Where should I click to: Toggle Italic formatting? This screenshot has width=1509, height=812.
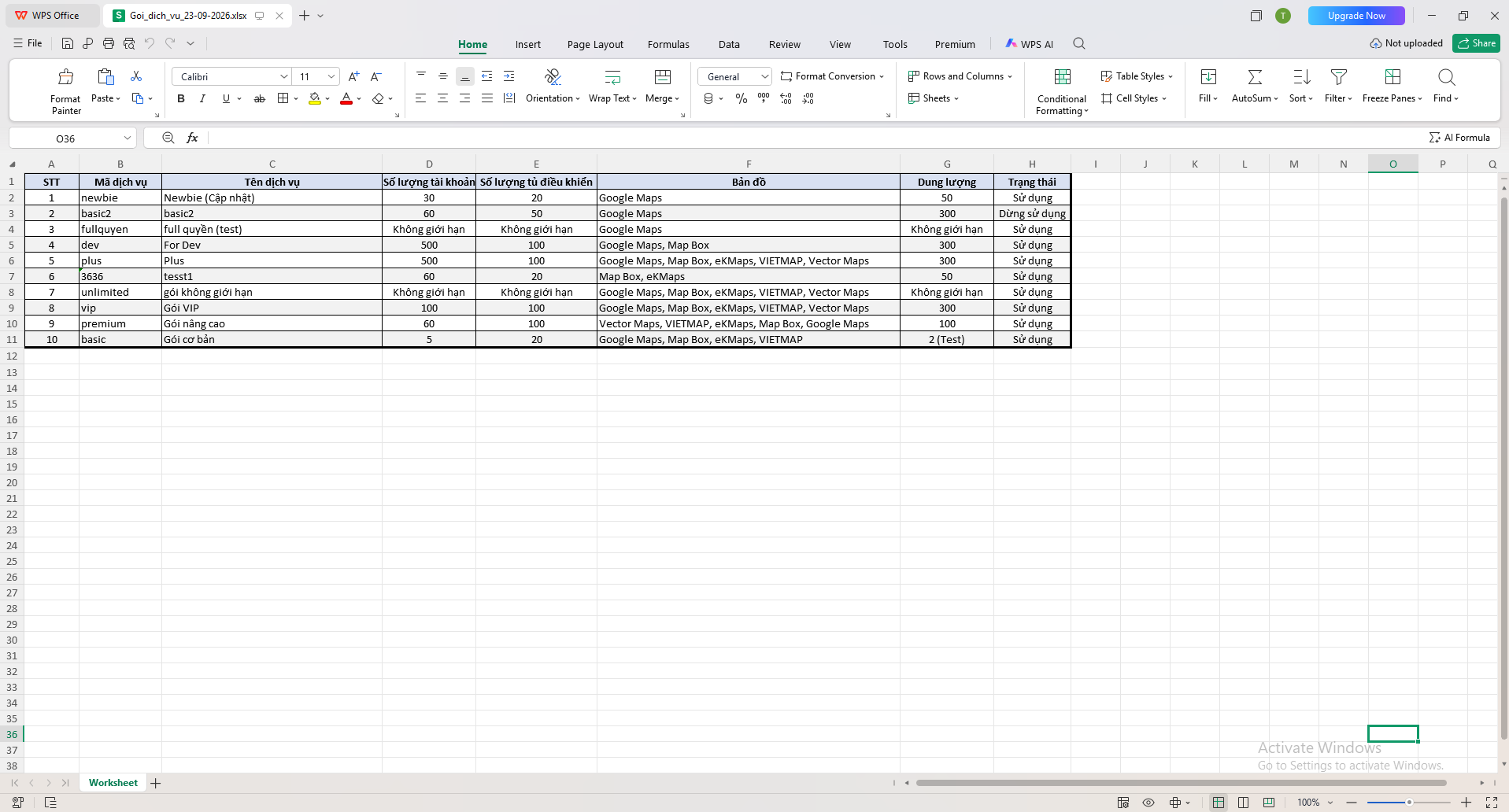(202, 98)
